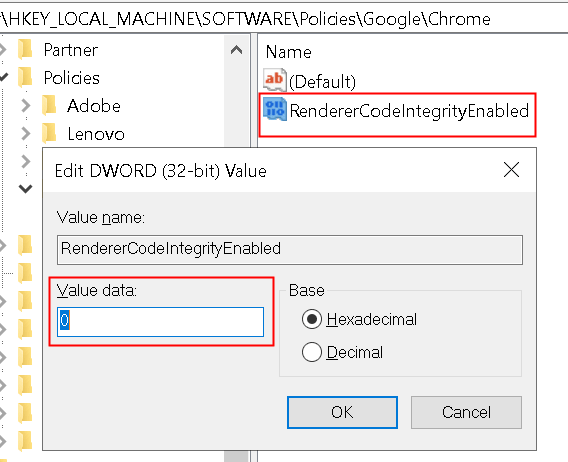Click the Name column header
The image size is (568, 462).
(289, 52)
